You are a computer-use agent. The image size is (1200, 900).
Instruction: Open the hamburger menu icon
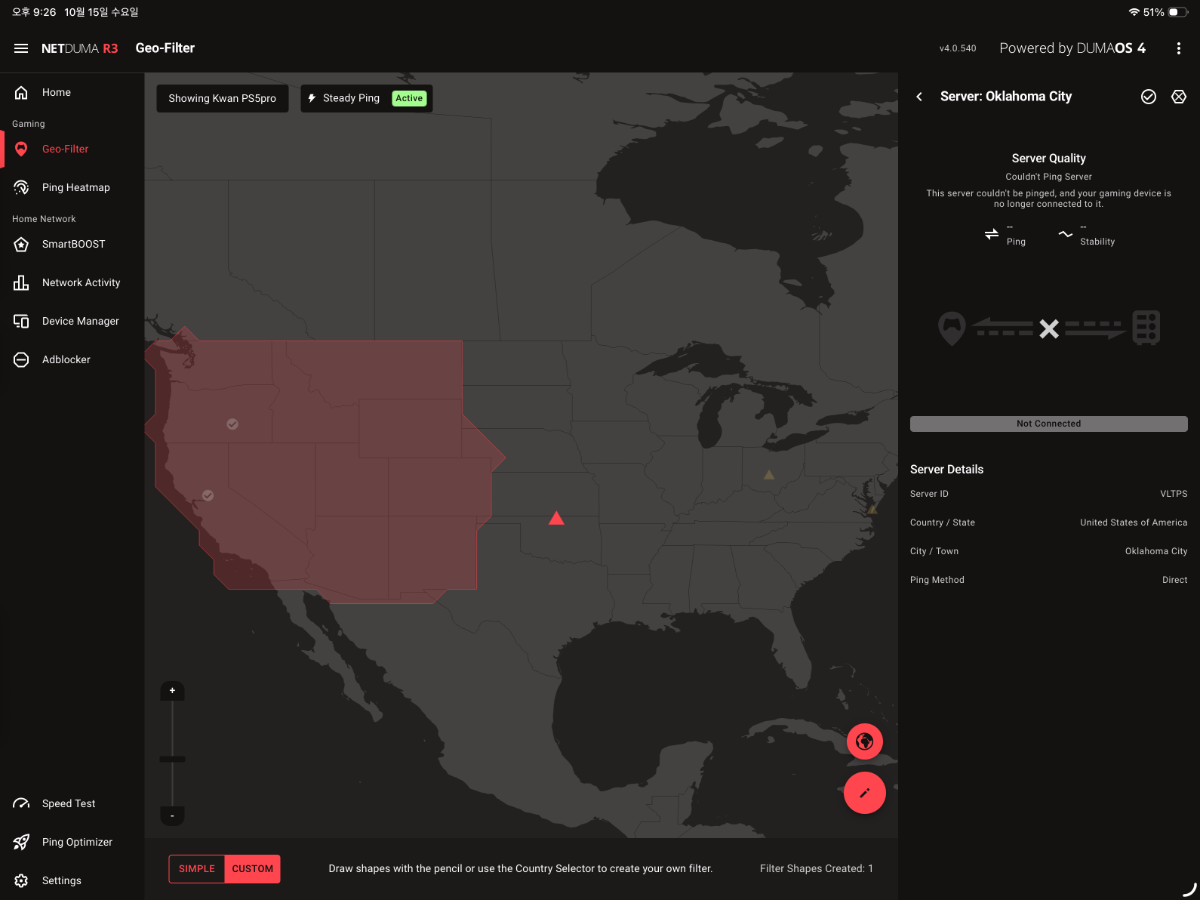pos(21,48)
